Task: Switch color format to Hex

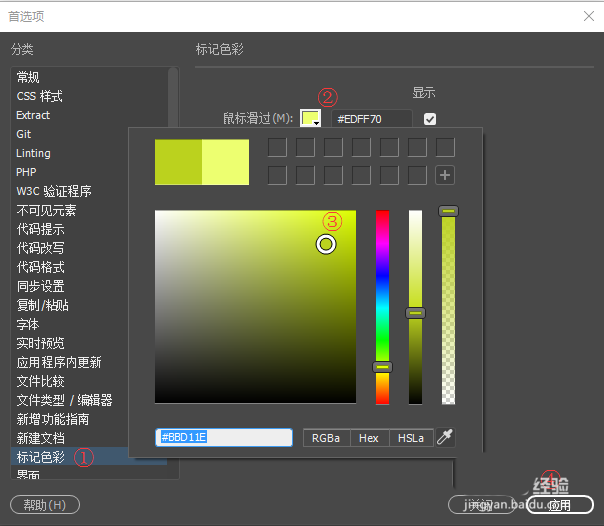Action: (x=369, y=438)
